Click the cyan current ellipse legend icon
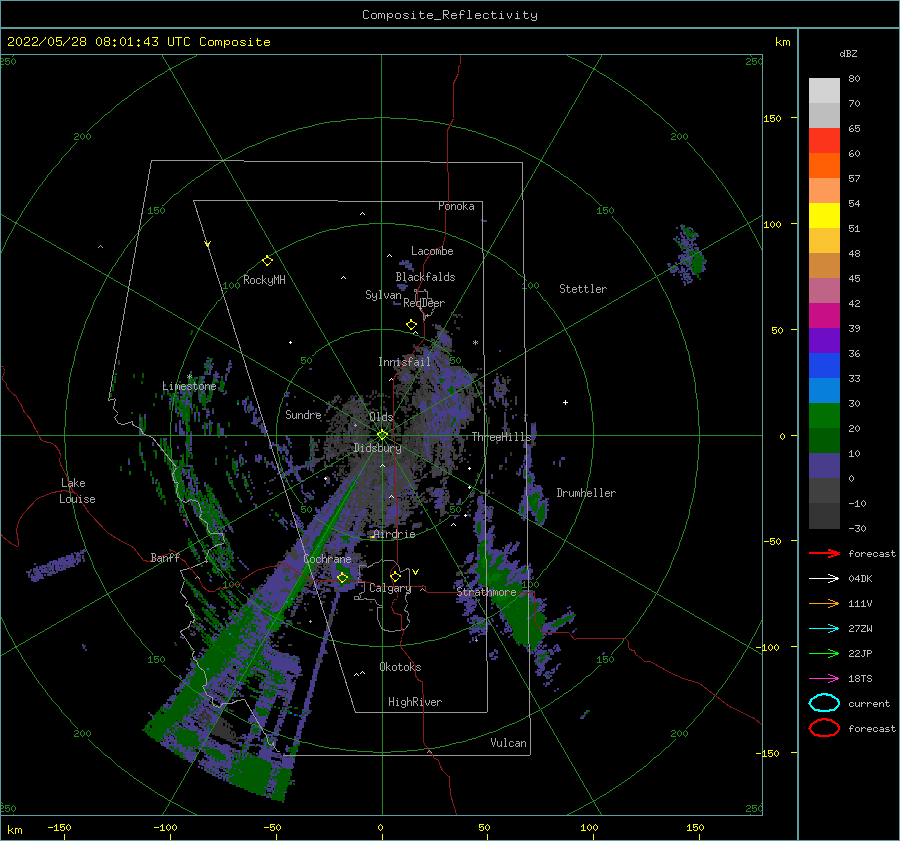 pyautogui.click(x=824, y=703)
